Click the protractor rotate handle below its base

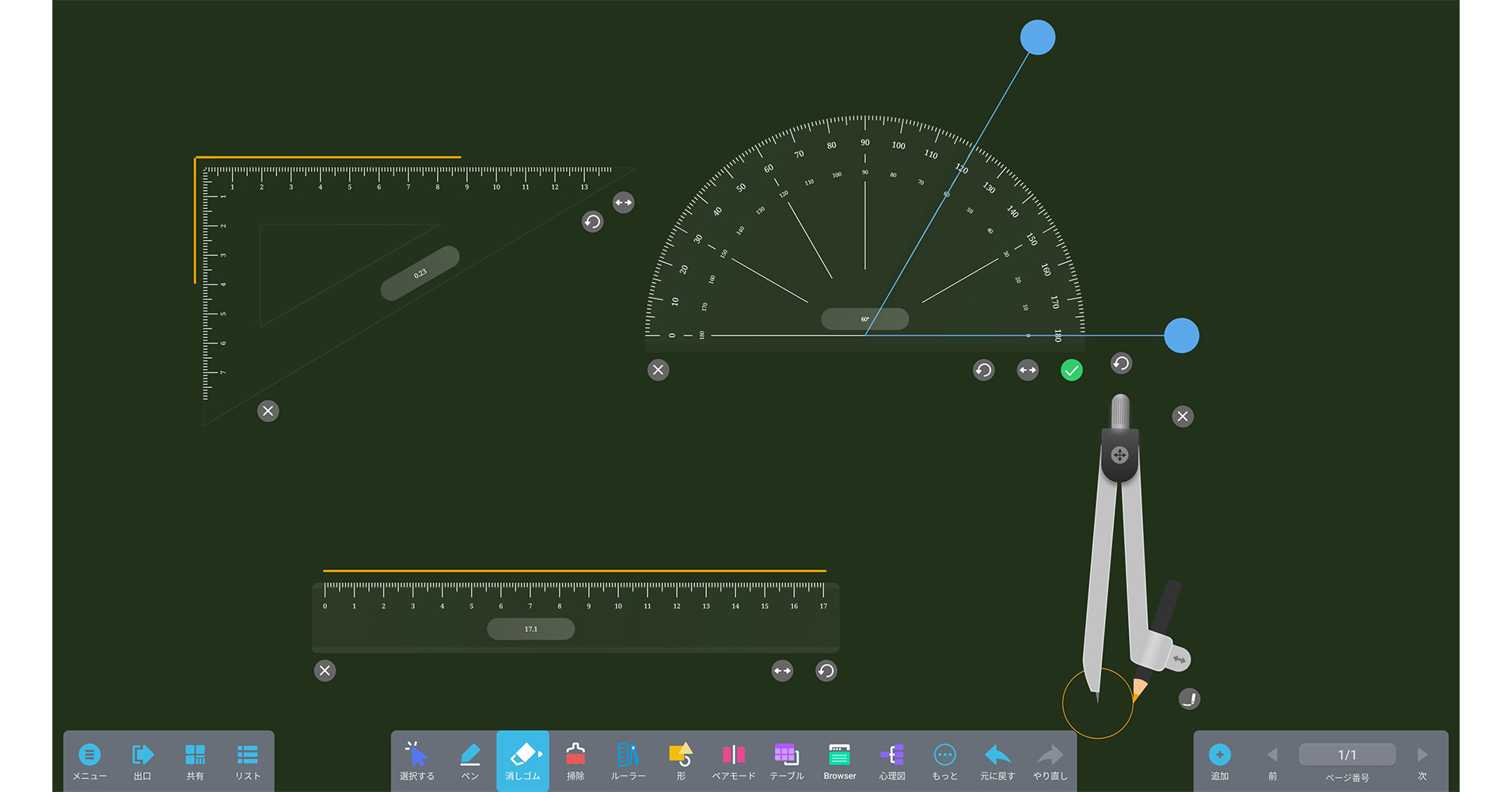tap(984, 370)
